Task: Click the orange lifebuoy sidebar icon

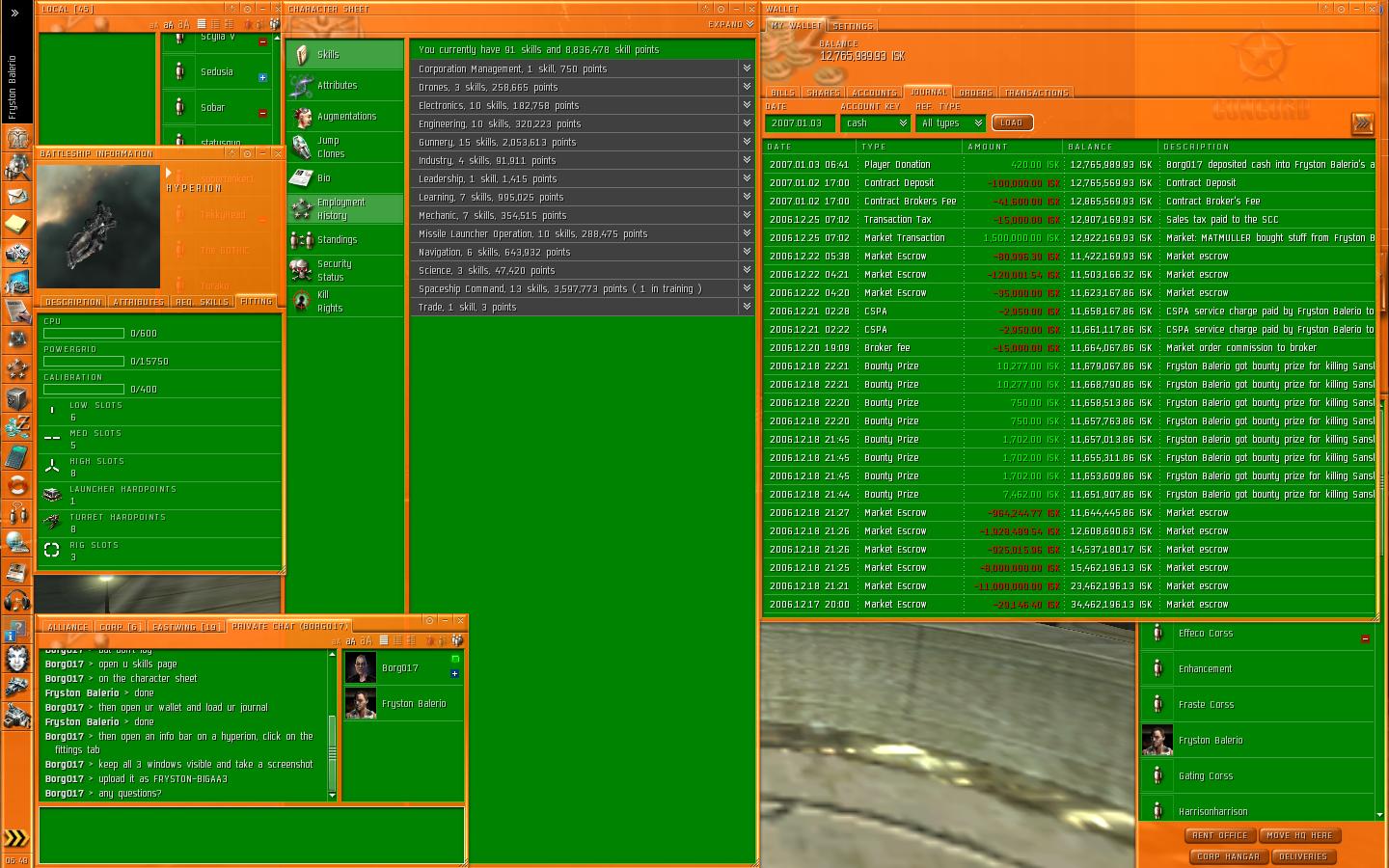Action: (16, 485)
